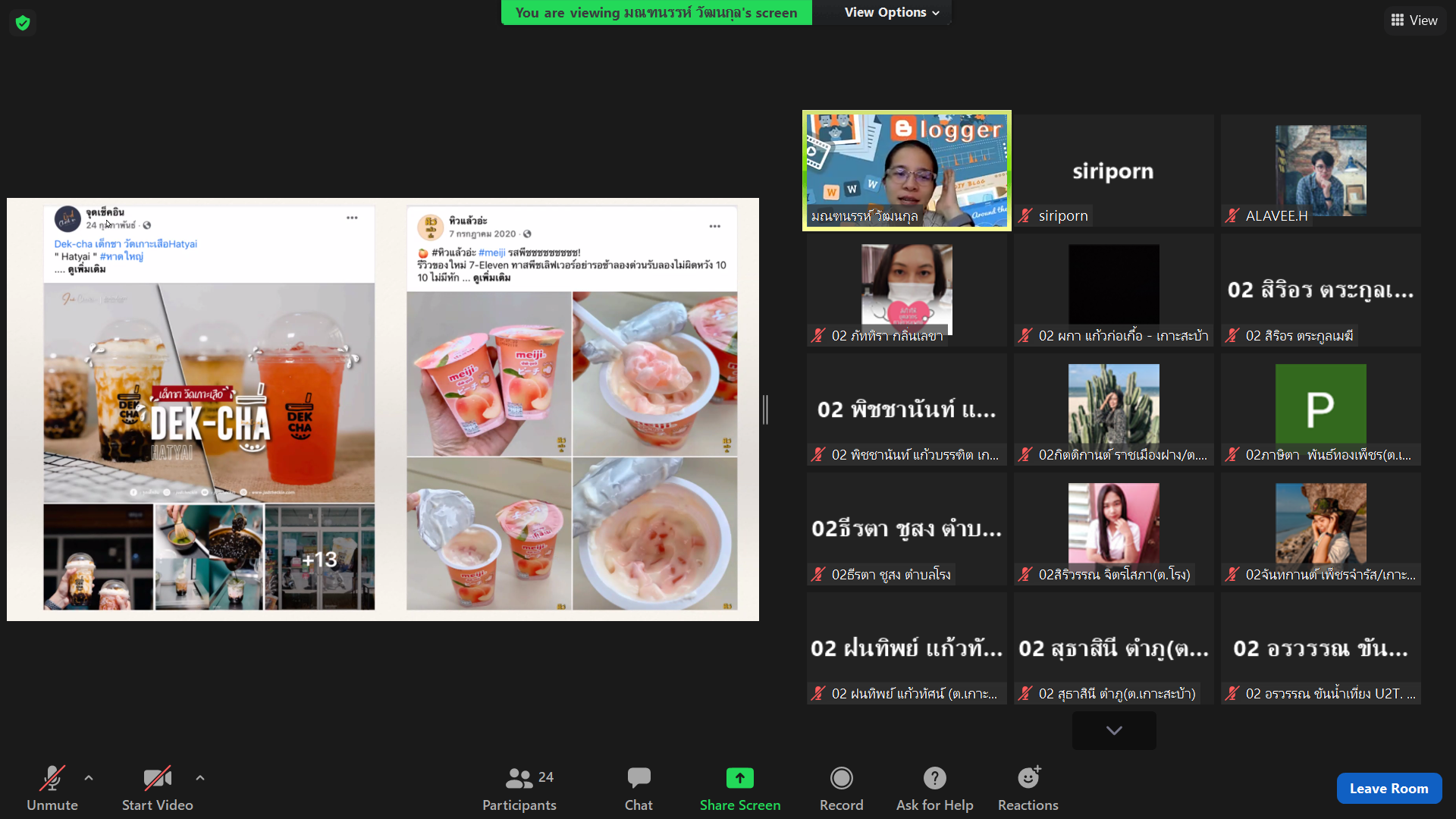Show next page of participant videos
Viewport: 1456px width, 819px height.
(1114, 730)
